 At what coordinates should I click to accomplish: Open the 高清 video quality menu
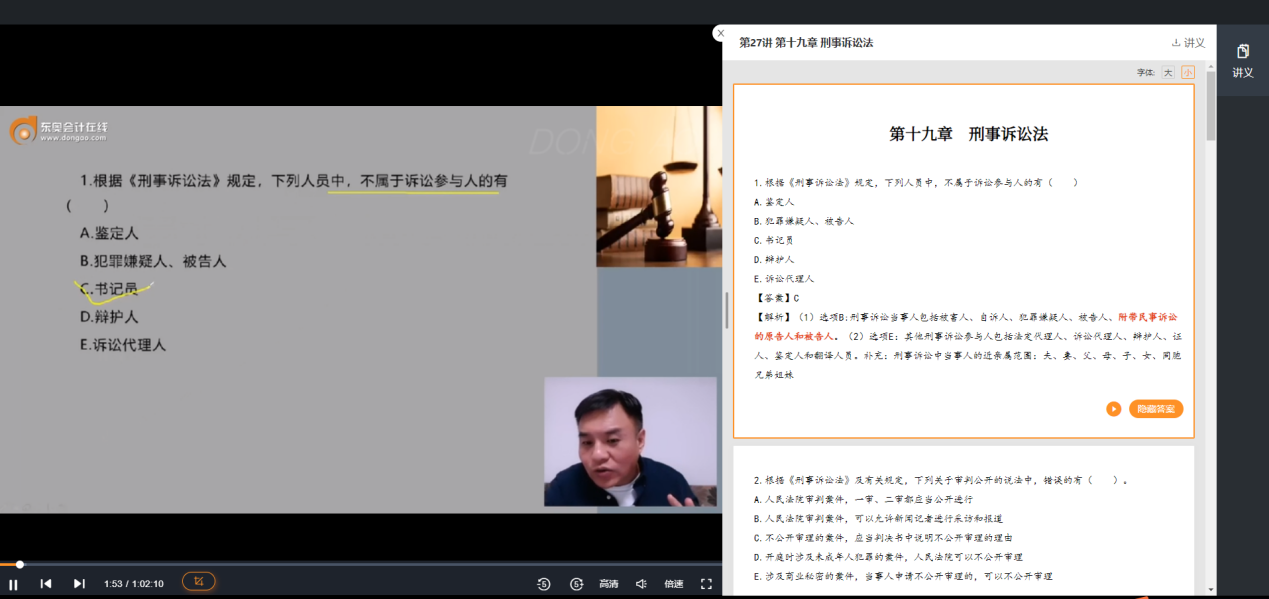click(x=608, y=584)
